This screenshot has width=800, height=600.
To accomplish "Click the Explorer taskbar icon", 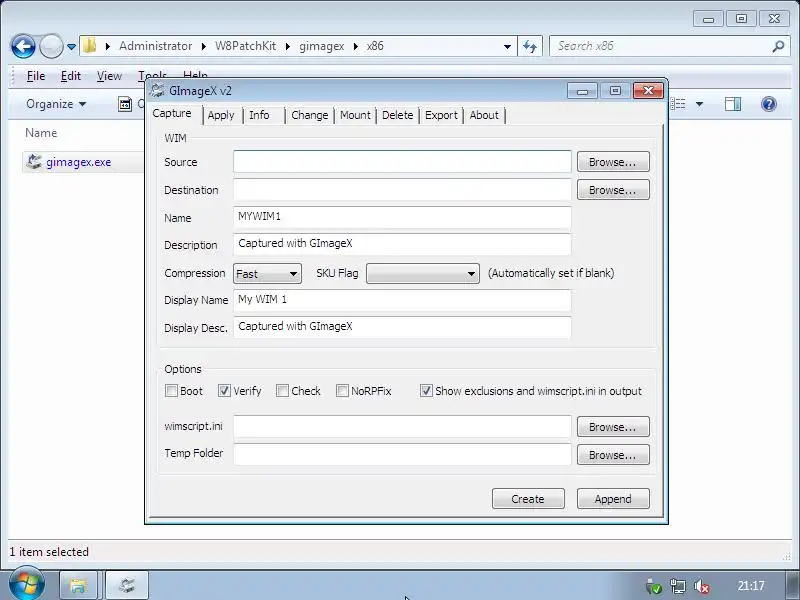I will coord(78,585).
